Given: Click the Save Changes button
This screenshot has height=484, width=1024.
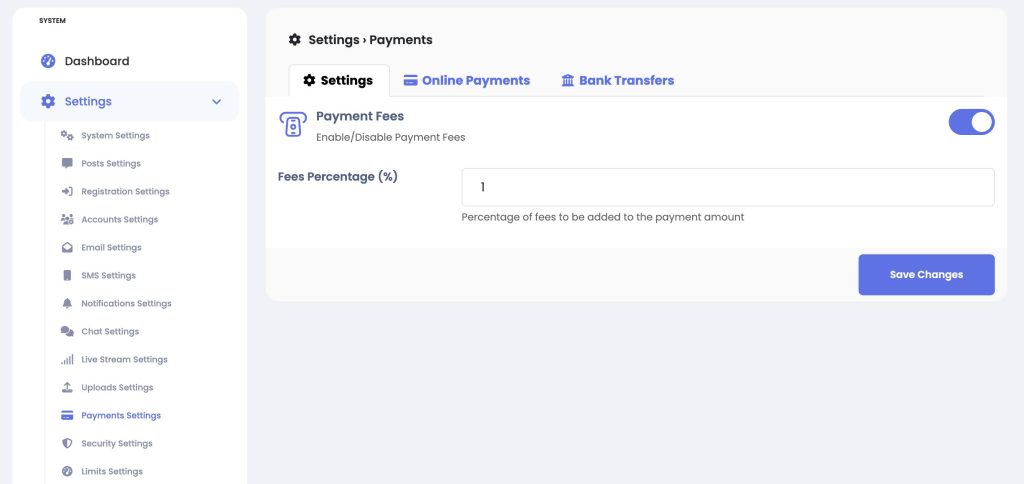Looking at the screenshot, I should tap(926, 274).
